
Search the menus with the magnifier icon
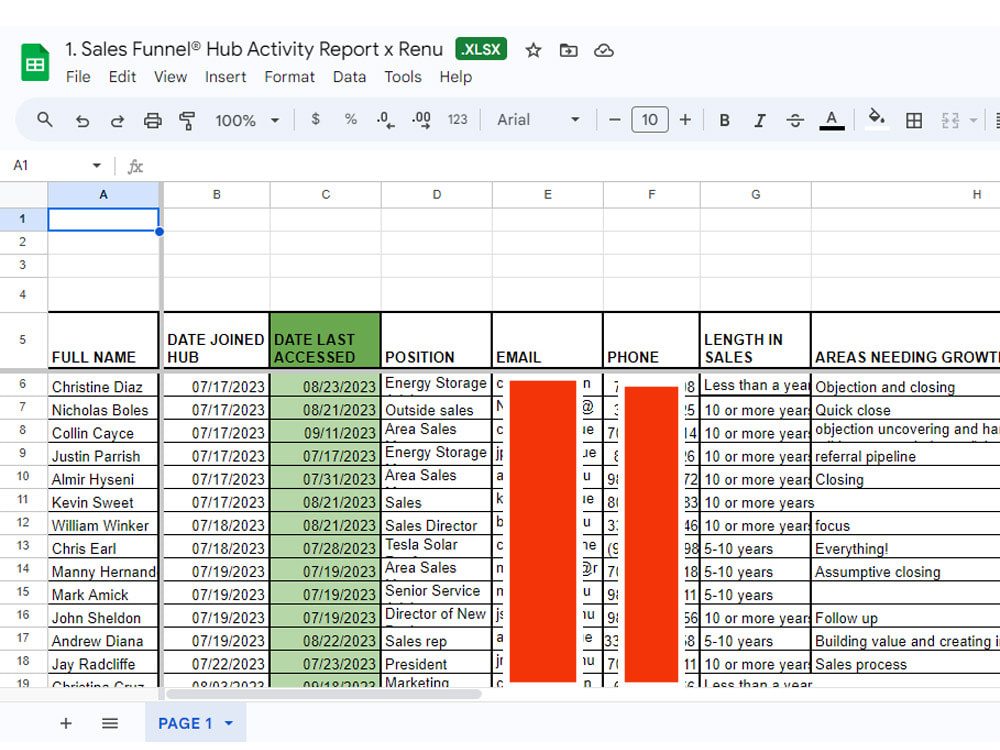(x=44, y=119)
